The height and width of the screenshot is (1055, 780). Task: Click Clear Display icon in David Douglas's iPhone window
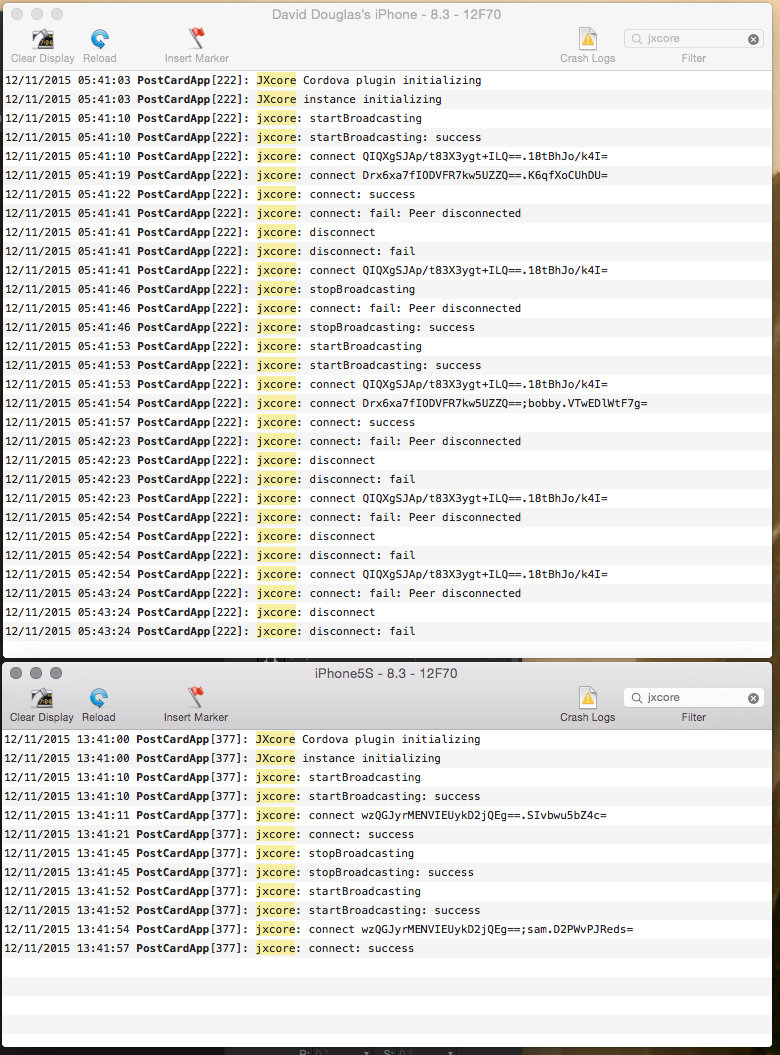coord(43,39)
